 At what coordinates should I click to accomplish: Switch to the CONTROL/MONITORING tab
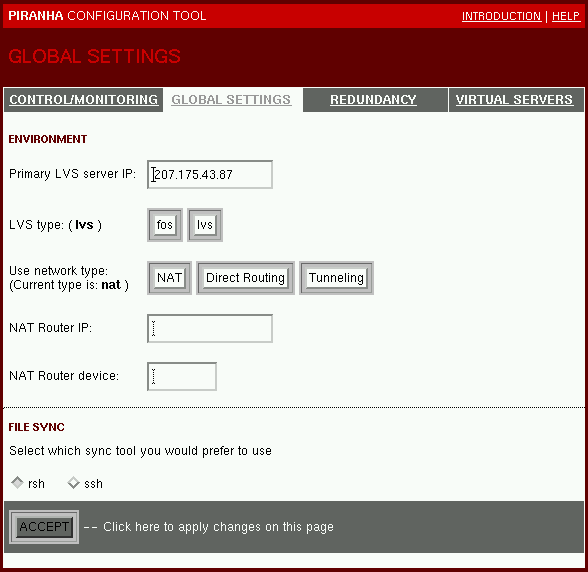tap(83, 100)
